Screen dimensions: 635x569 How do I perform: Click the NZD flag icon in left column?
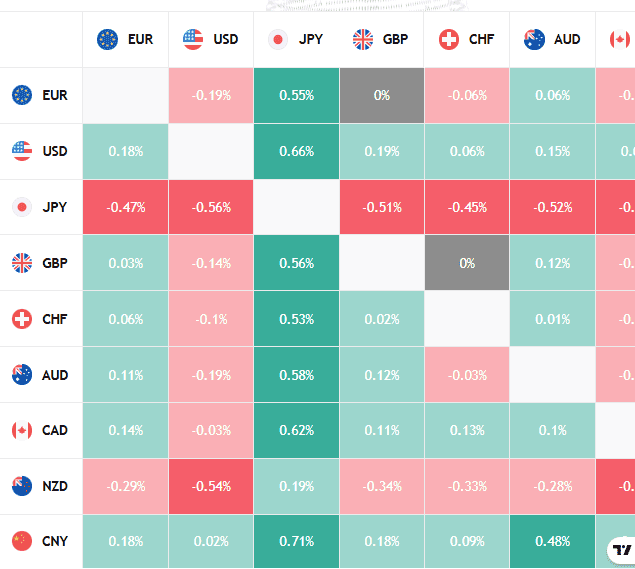coord(21,486)
